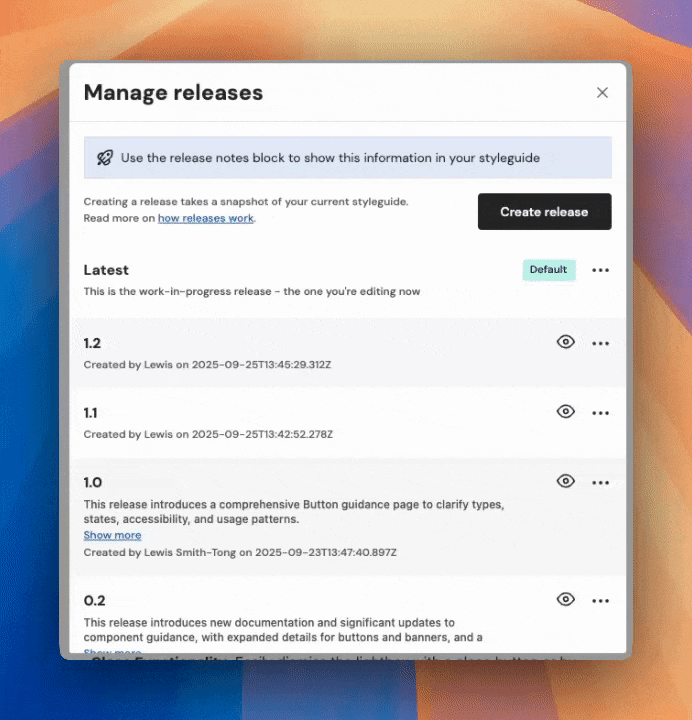
Task: Click the eye icon for release 1.0
Action: pyautogui.click(x=566, y=481)
